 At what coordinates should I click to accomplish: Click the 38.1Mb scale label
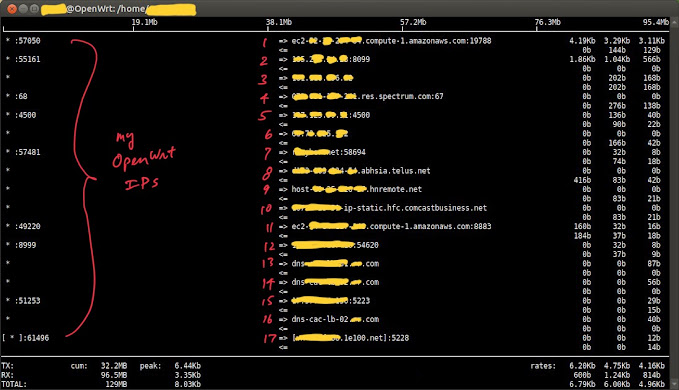click(x=279, y=22)
